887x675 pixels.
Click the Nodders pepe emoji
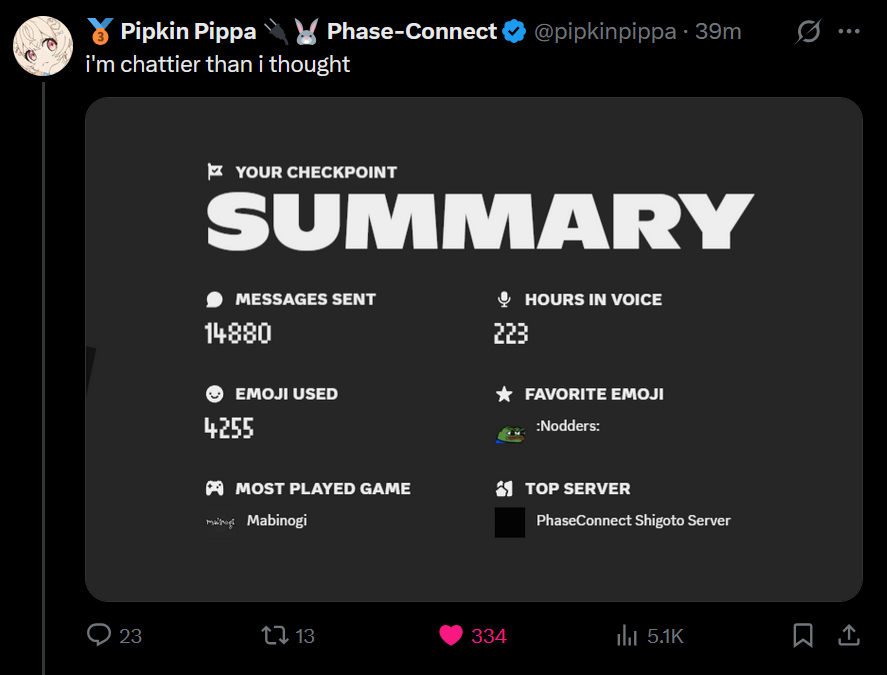511,432
